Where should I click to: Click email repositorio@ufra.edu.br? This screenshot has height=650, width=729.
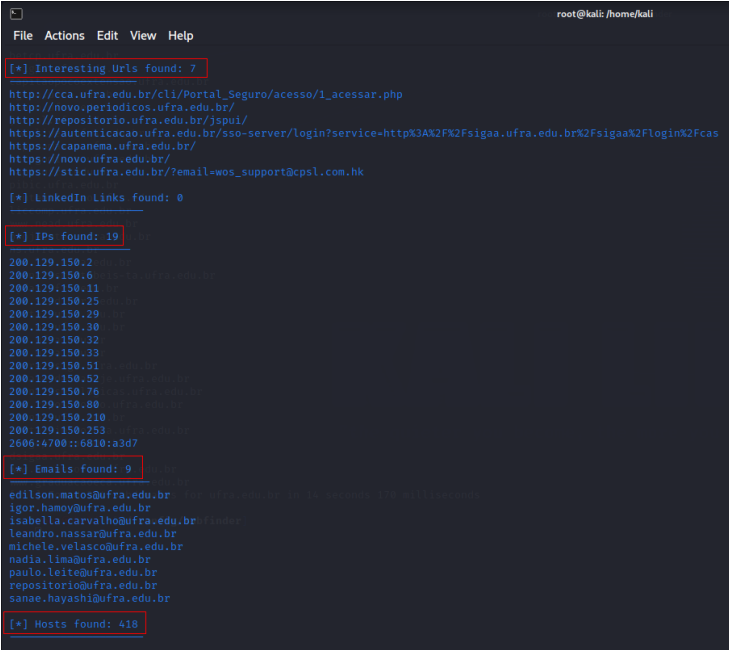click(x=83, y=585)
